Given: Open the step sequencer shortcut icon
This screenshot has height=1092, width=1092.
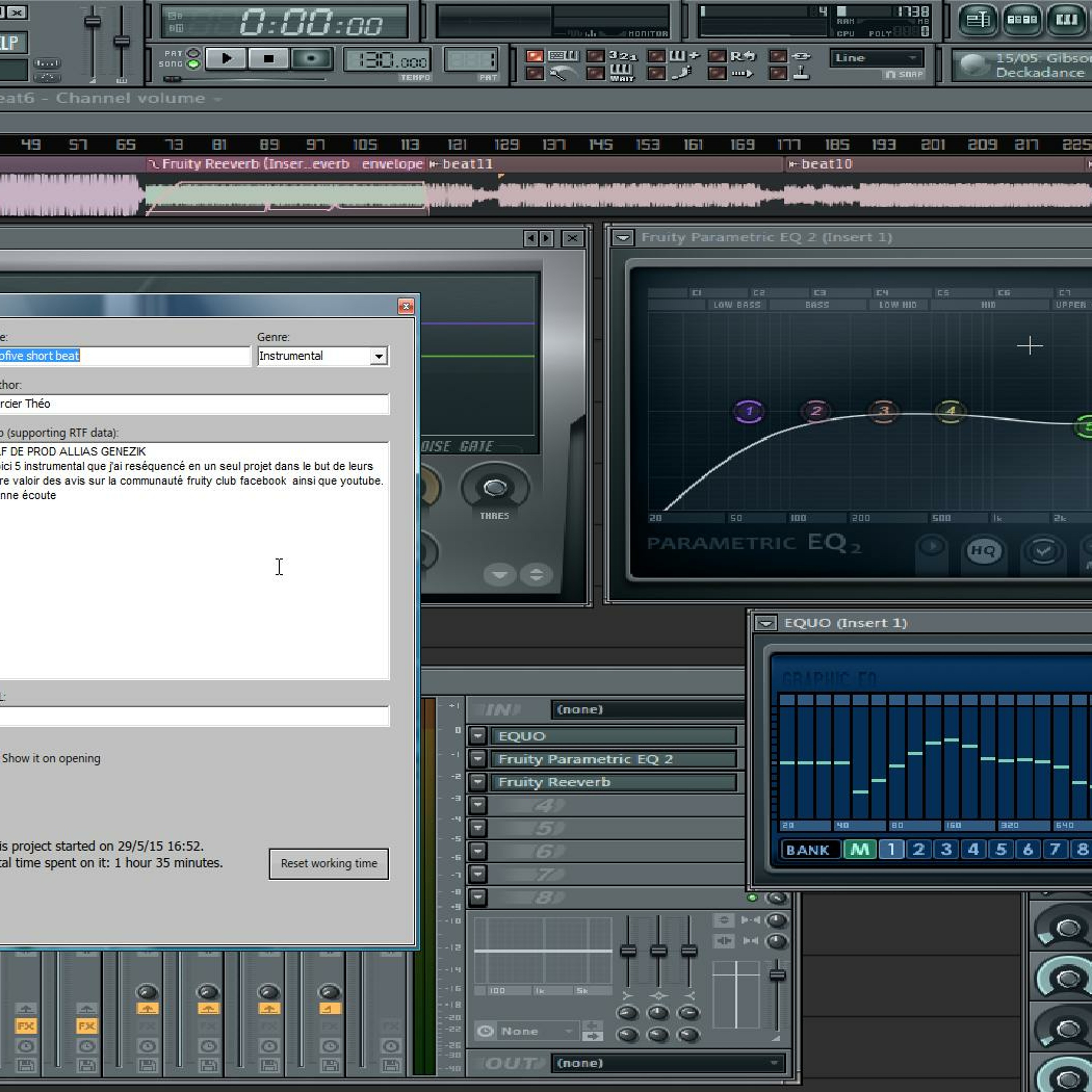Looking at the screenshot, I should coord(1022,20).
